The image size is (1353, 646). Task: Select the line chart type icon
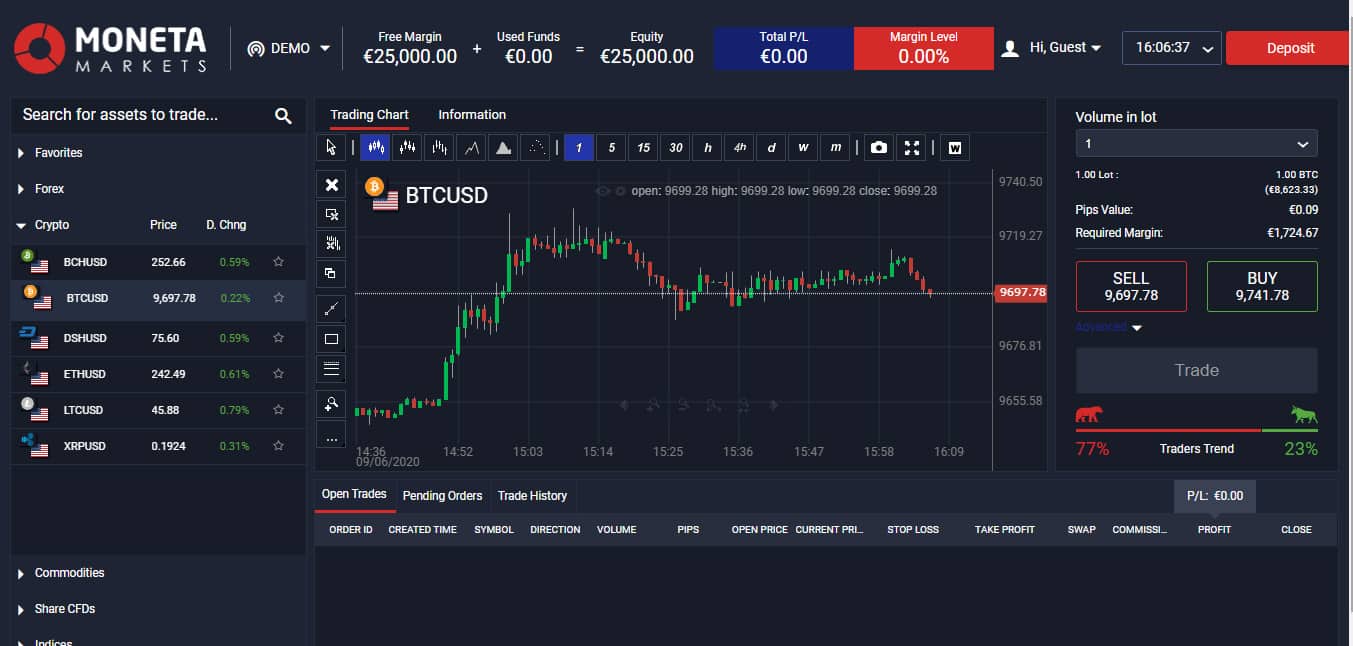coord(472,148)
